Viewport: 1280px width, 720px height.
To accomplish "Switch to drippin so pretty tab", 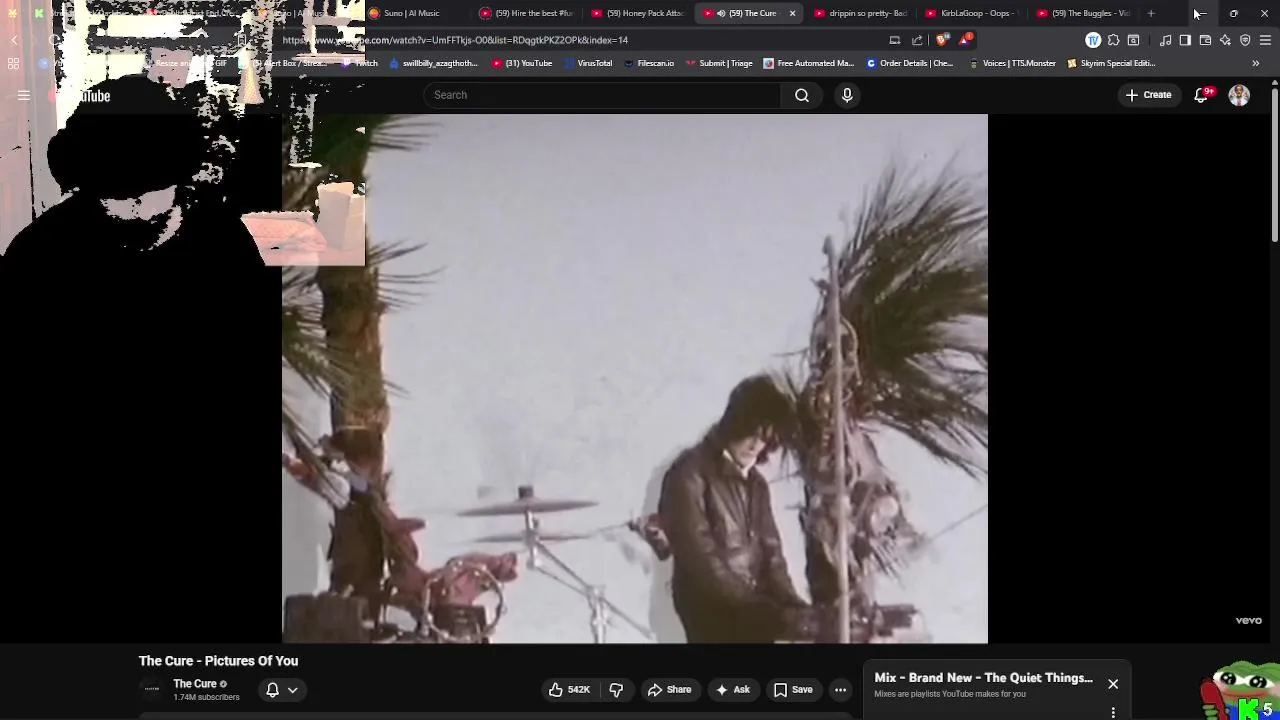I will [860, 13].
